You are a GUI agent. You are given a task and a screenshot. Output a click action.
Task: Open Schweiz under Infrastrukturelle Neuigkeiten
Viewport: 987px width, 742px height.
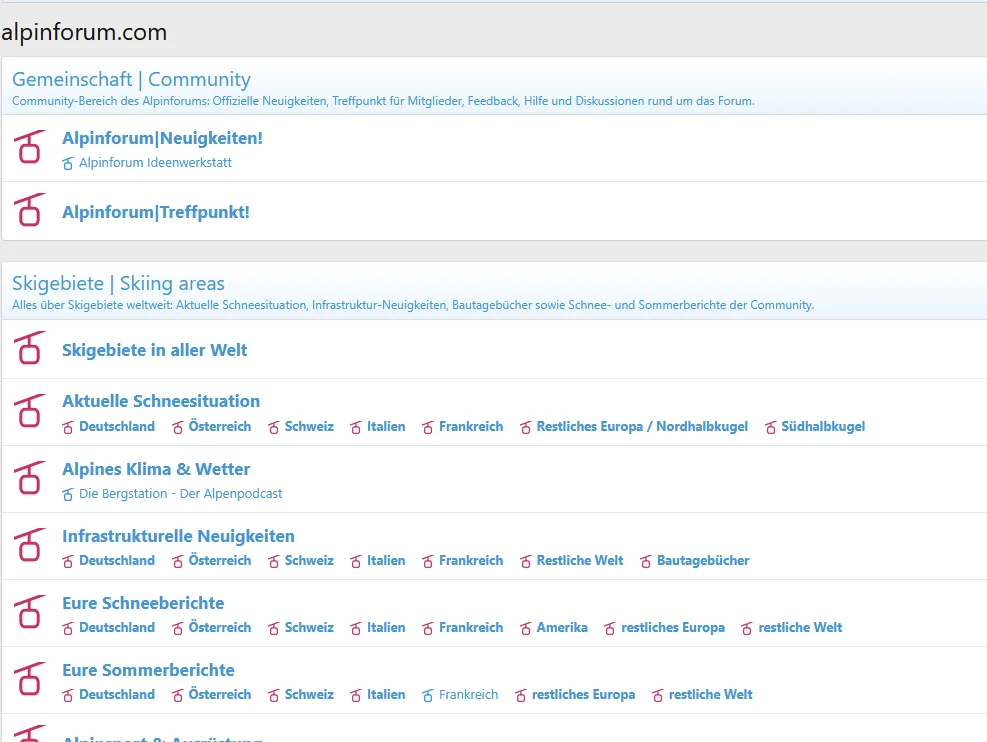309,561
